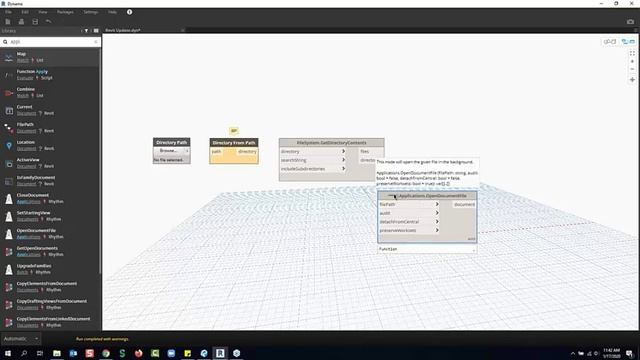Open the View menu

[42, 12]
